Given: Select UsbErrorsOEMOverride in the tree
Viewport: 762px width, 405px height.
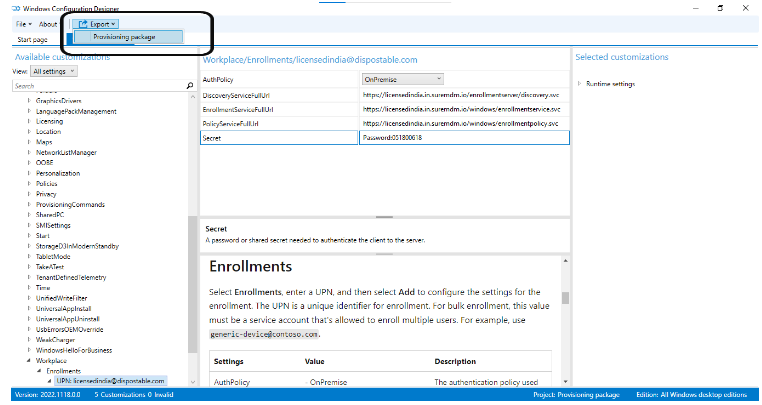Looking at the screenshot, I should point(69,330).
